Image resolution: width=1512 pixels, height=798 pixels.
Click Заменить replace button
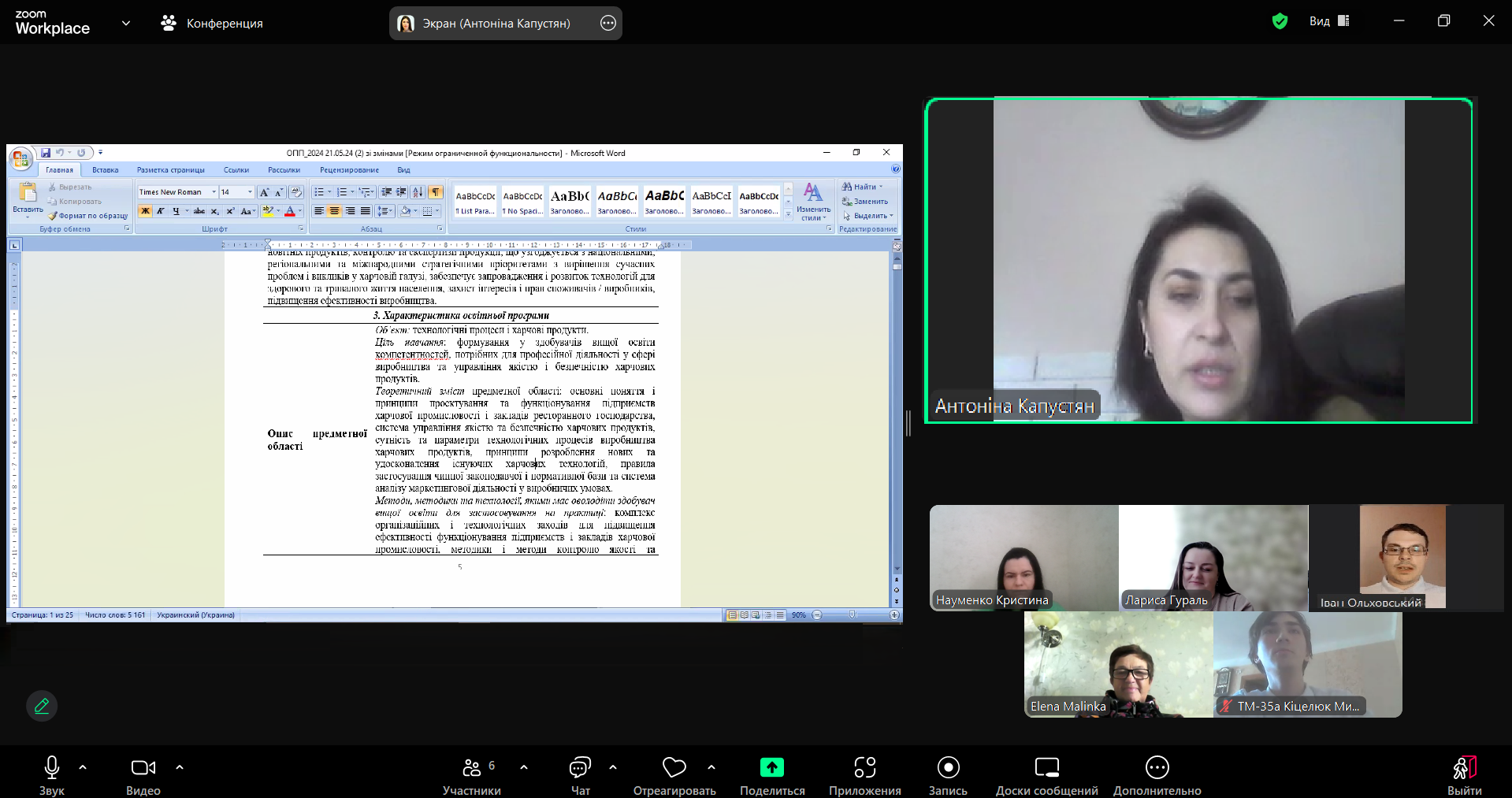coord(864,201)
